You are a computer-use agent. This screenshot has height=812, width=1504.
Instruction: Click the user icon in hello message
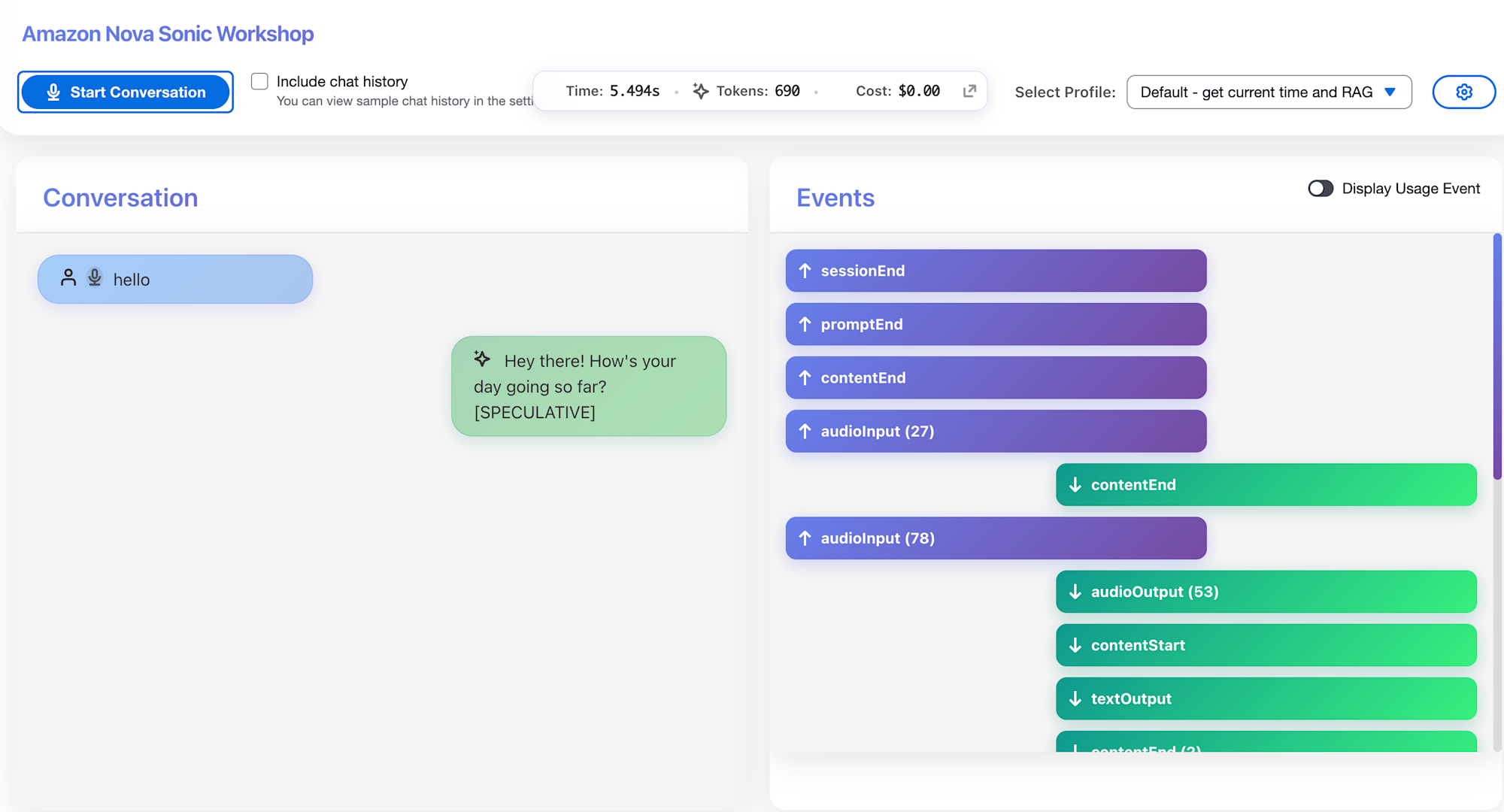(x=68, y=277)
